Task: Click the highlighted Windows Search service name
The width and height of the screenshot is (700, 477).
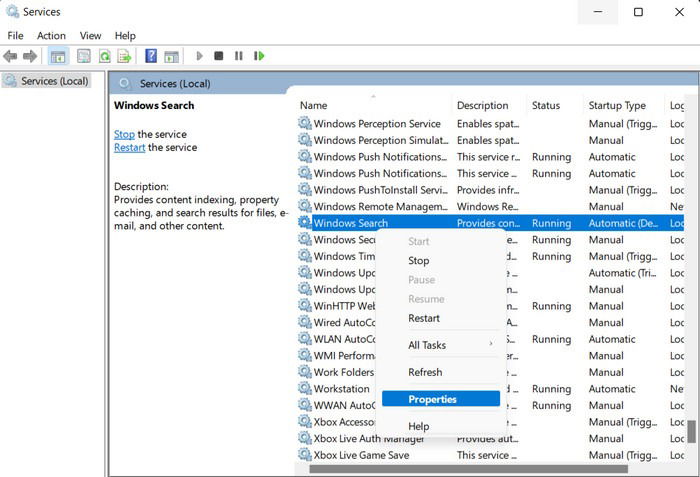Action: [351, 223]
